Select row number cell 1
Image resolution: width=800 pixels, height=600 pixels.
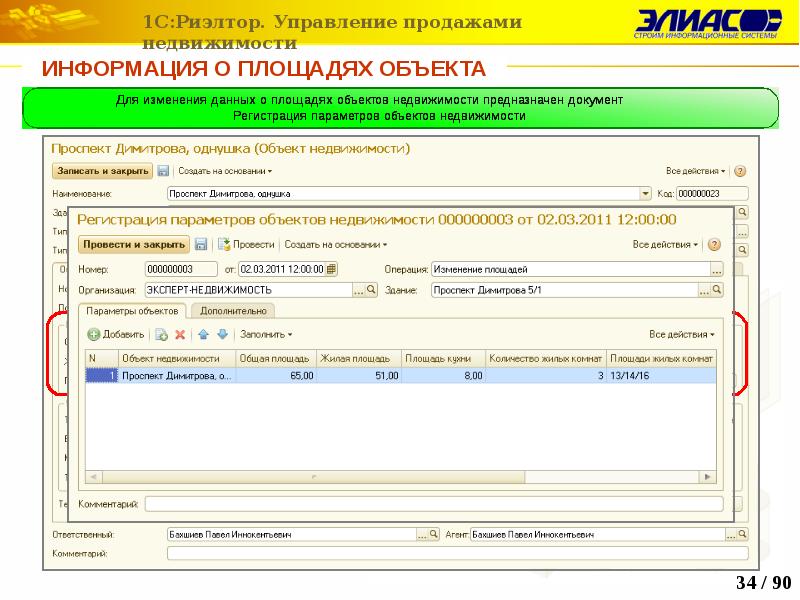click(102, 376)
